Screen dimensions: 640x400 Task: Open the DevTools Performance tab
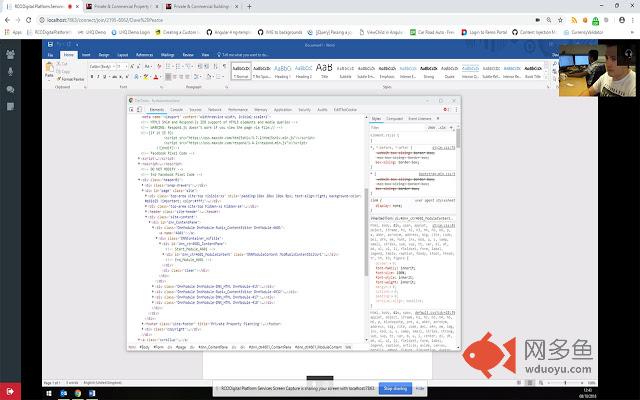click(x=238, y=109)
